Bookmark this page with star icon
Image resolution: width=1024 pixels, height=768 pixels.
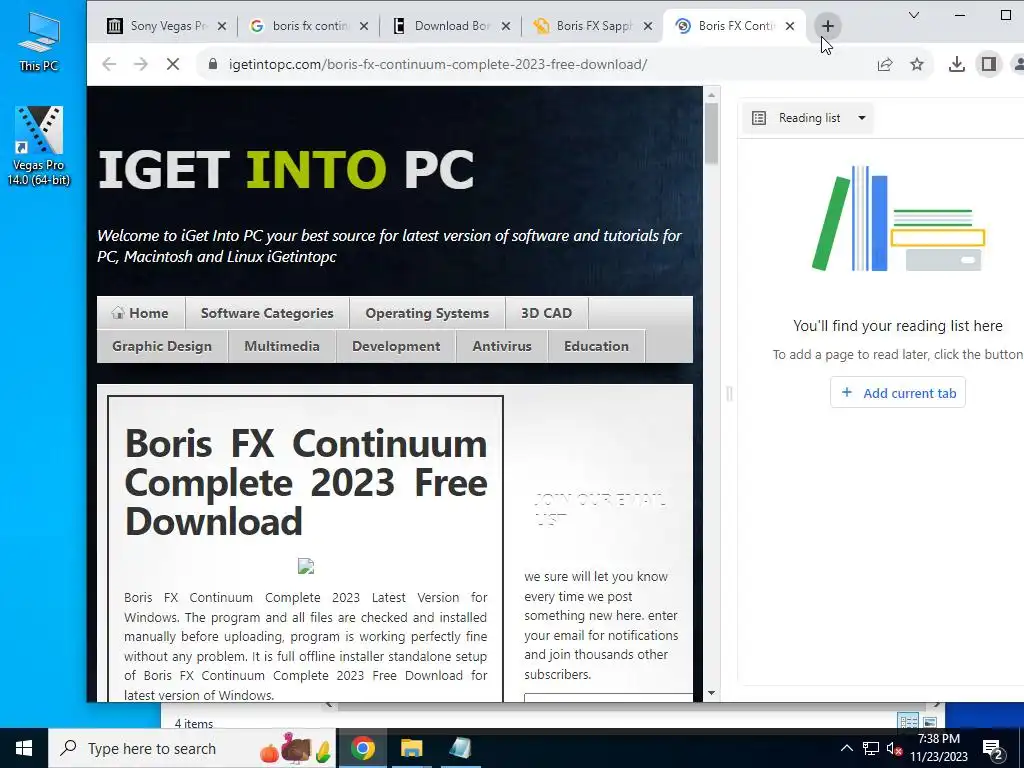(917, 64)
